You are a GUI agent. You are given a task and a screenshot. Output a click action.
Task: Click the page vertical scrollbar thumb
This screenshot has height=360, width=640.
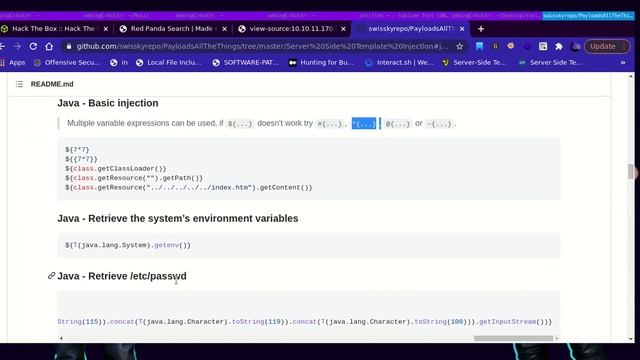(x=631, y=171)
